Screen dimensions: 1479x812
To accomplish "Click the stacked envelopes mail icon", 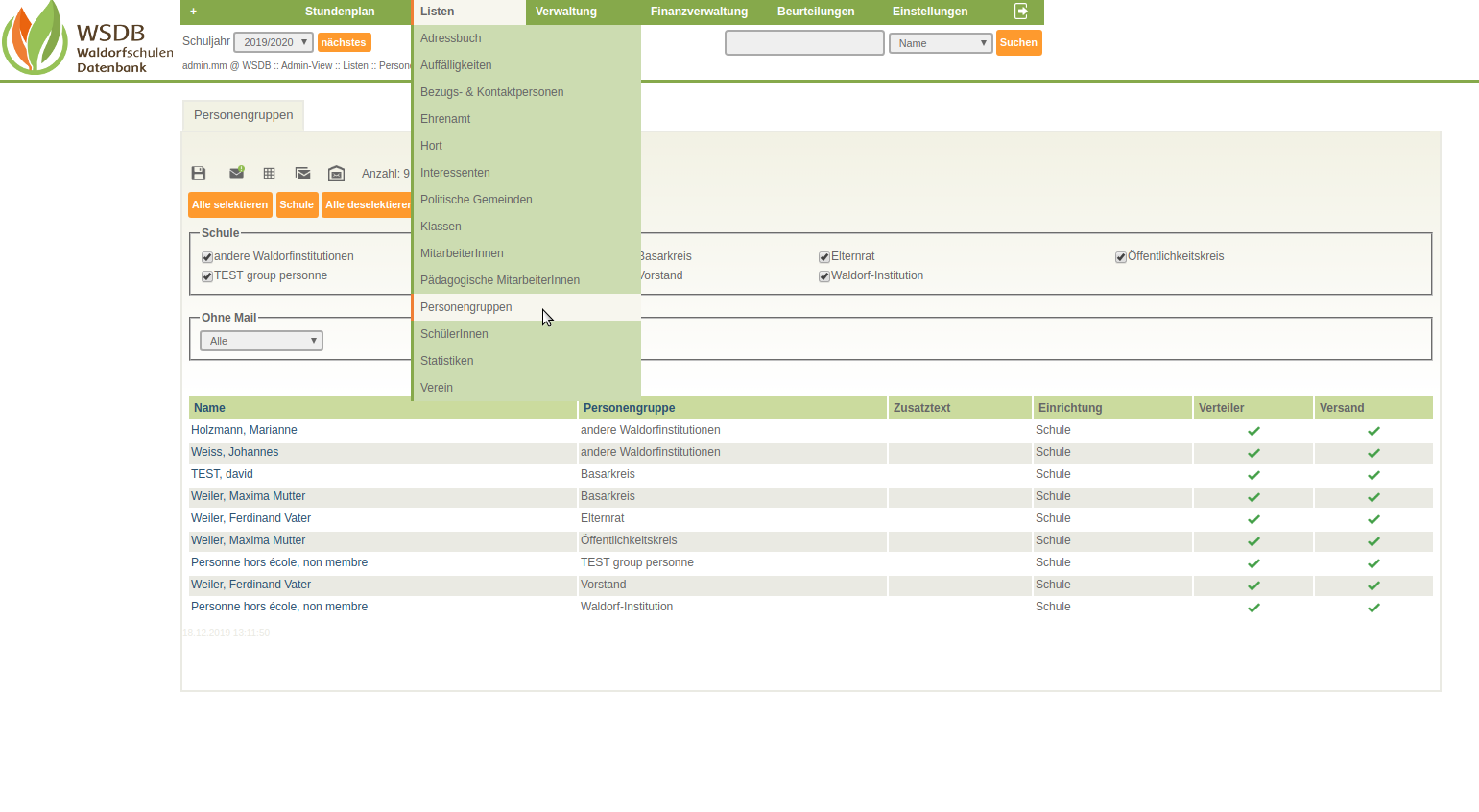I will 303,174.
